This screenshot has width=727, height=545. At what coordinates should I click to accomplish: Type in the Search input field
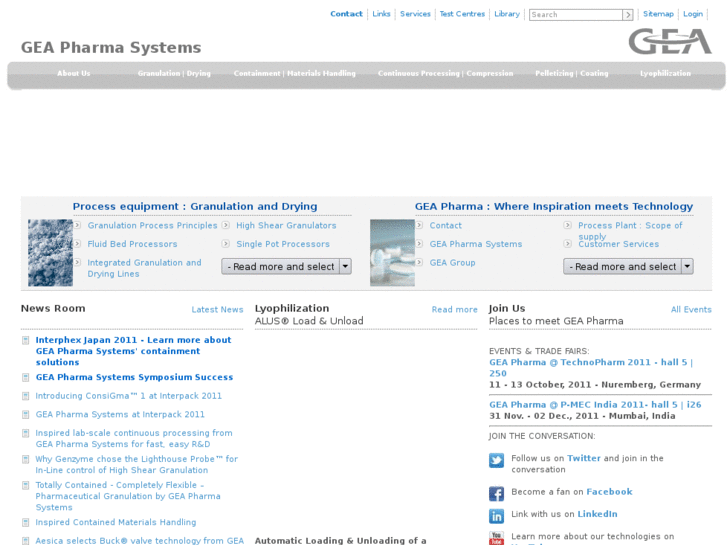click(x=575, y=15)
